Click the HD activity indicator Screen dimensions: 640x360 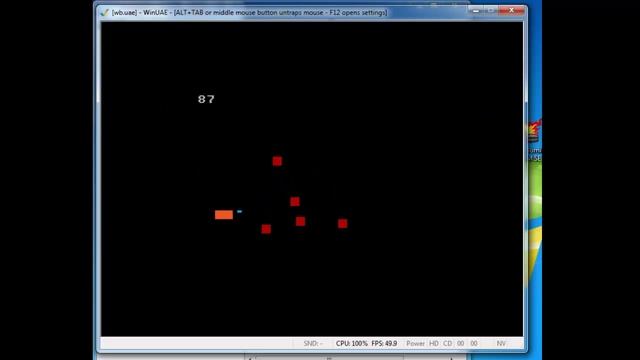tap(434, 344)
